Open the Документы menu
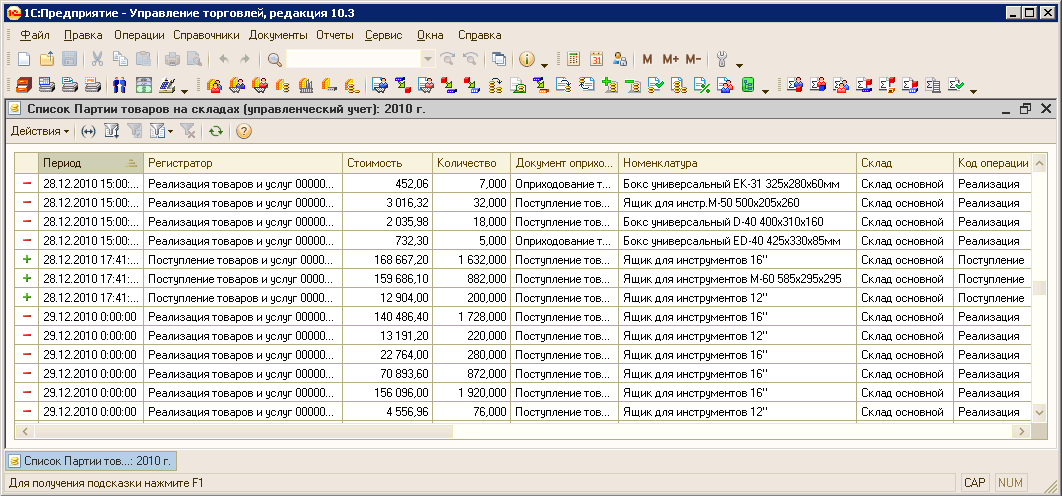 [x=278, y=35]
